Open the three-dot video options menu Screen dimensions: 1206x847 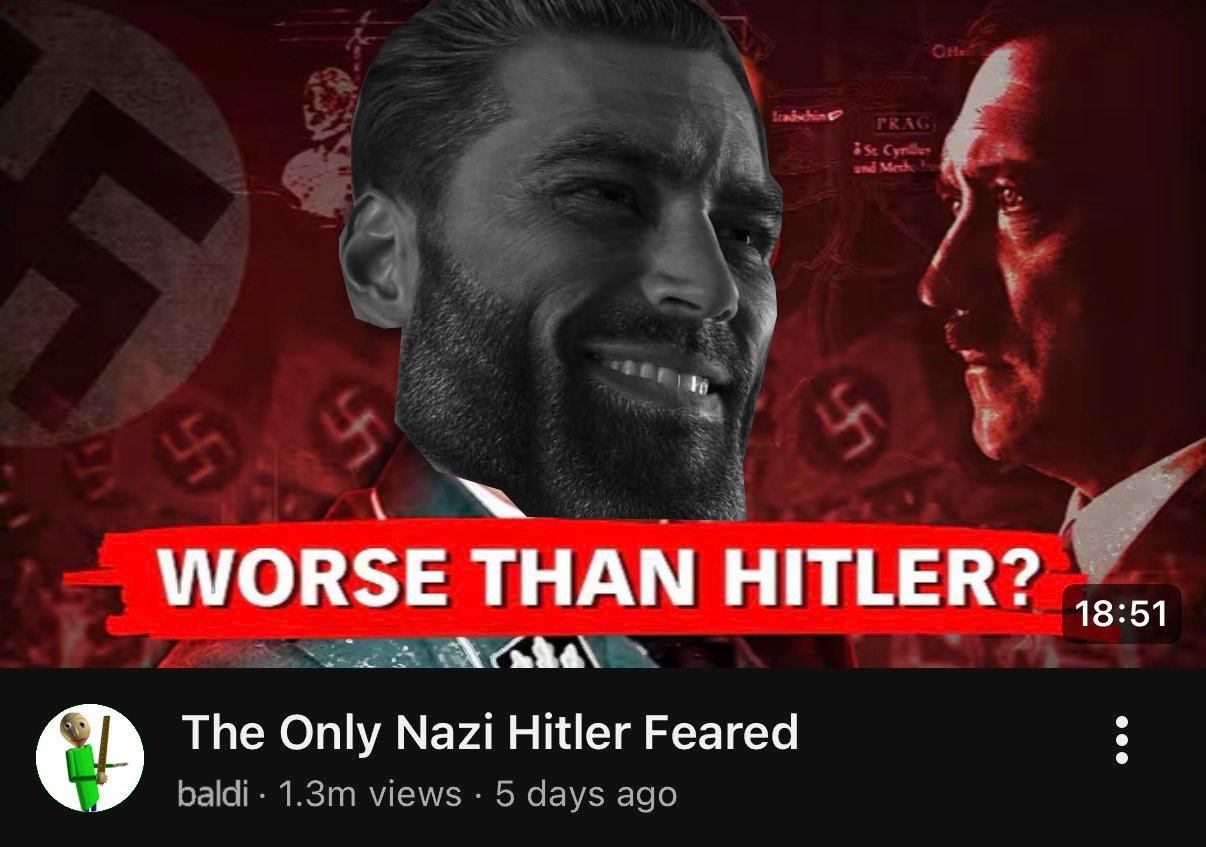pos(1121,740)
